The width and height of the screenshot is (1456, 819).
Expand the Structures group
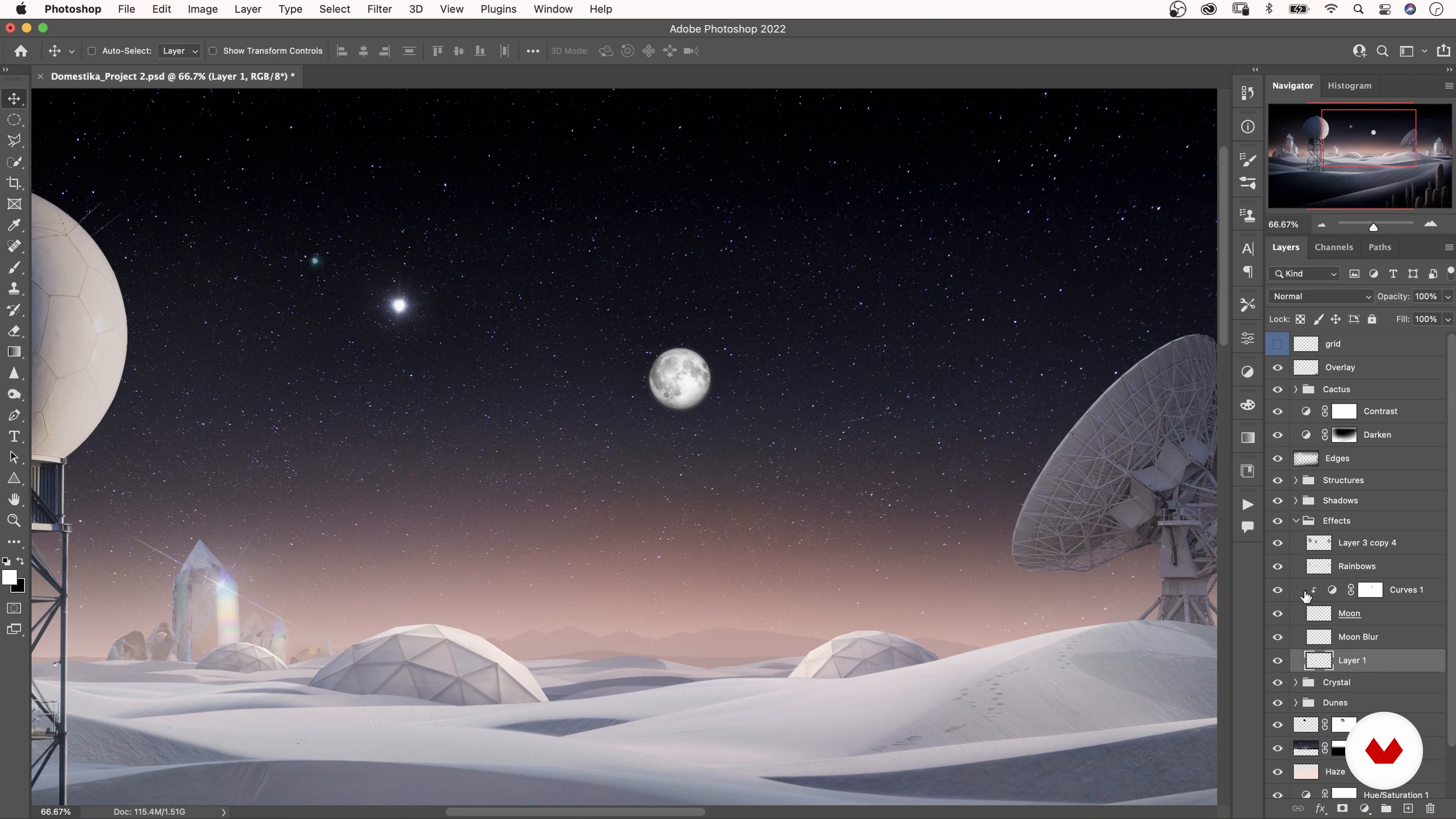1296,480
